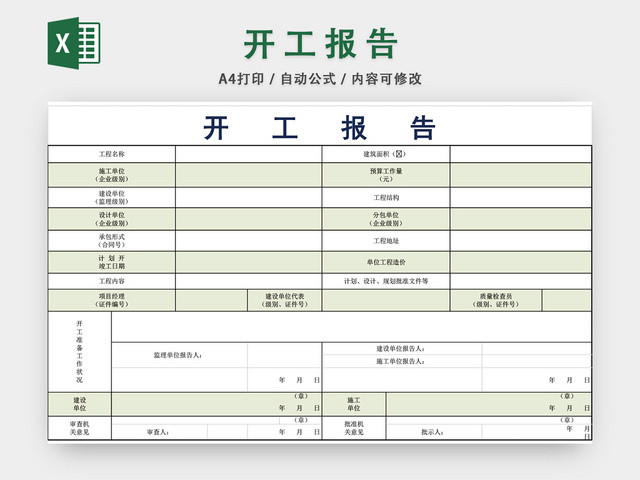640x480 pixels.
Task: Click the empty value cell beside 工程名称
Action: point(249,154)
